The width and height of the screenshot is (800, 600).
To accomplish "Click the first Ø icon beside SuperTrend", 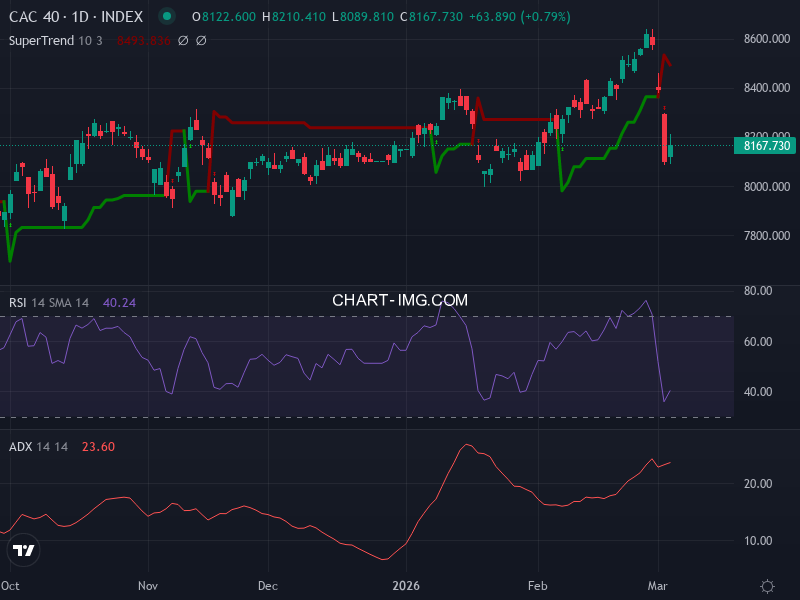I will [183, 40].
